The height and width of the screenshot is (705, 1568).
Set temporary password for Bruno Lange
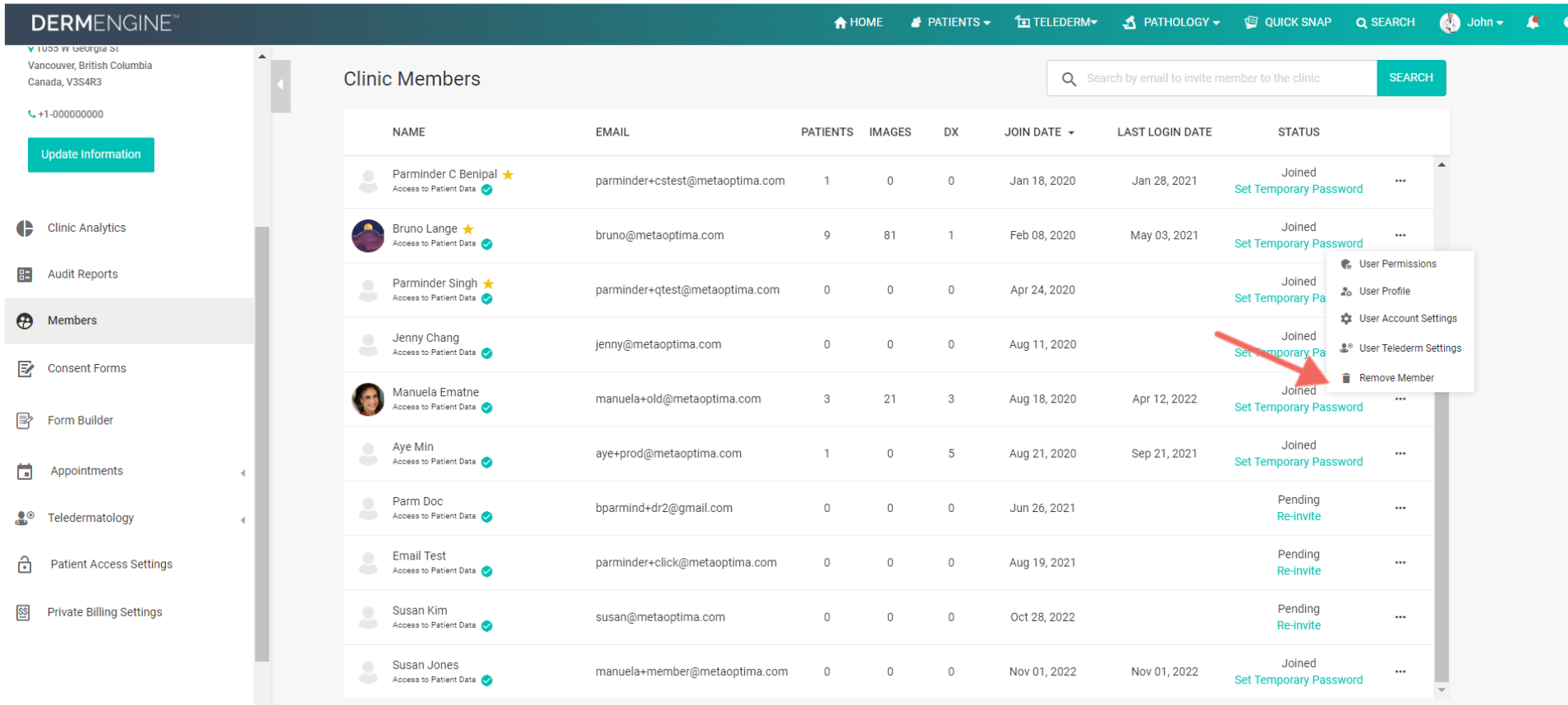pyautogui.click(x=1299, y=244)
